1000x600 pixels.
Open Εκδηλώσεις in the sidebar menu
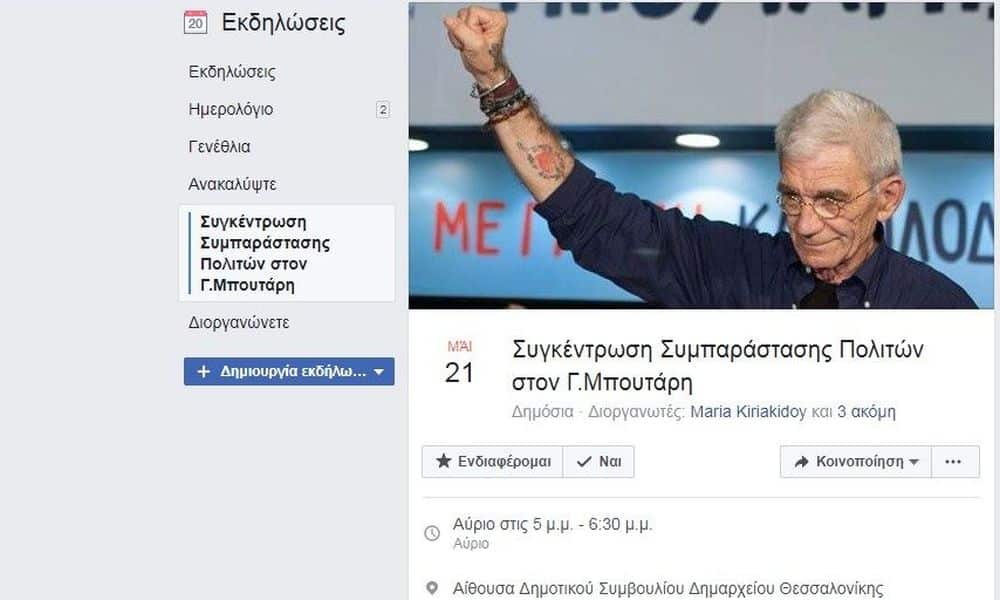click(232, 71)
